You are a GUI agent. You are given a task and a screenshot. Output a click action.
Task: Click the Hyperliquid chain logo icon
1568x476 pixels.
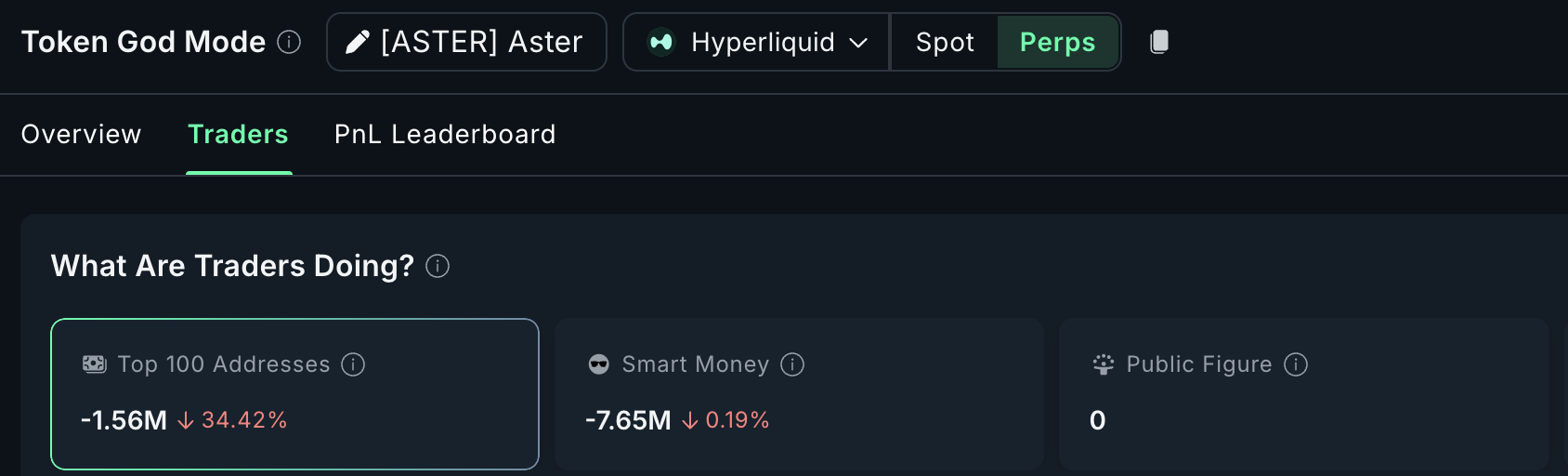660,42
